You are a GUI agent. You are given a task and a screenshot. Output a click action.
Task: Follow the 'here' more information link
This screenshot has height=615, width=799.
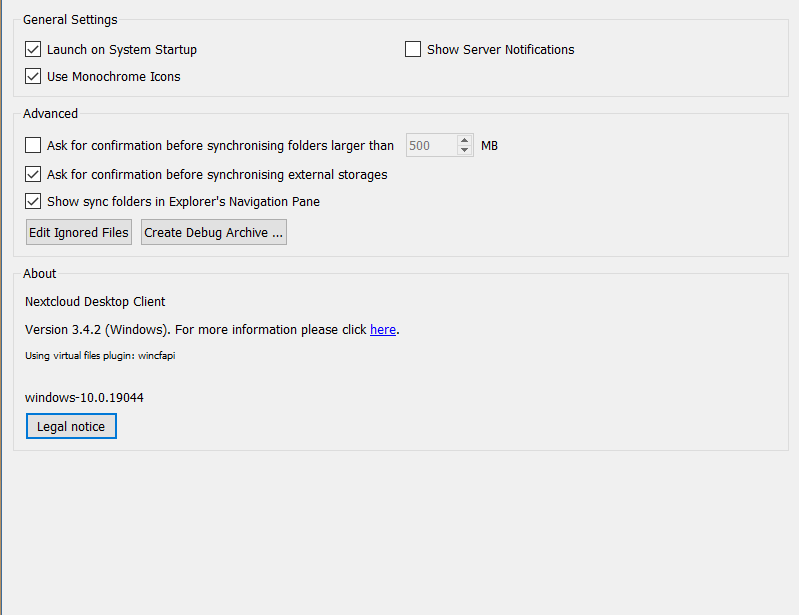coord(383,330)
